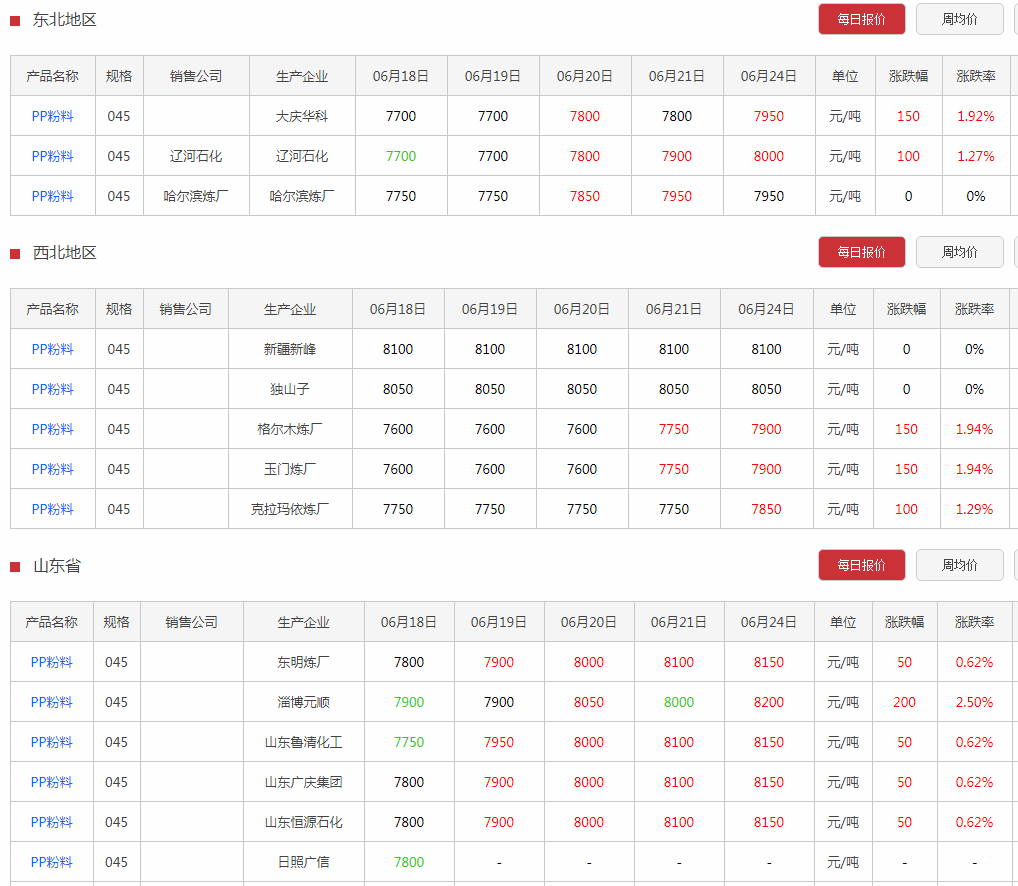Click 日照广信 producer cell

(303, 863)
